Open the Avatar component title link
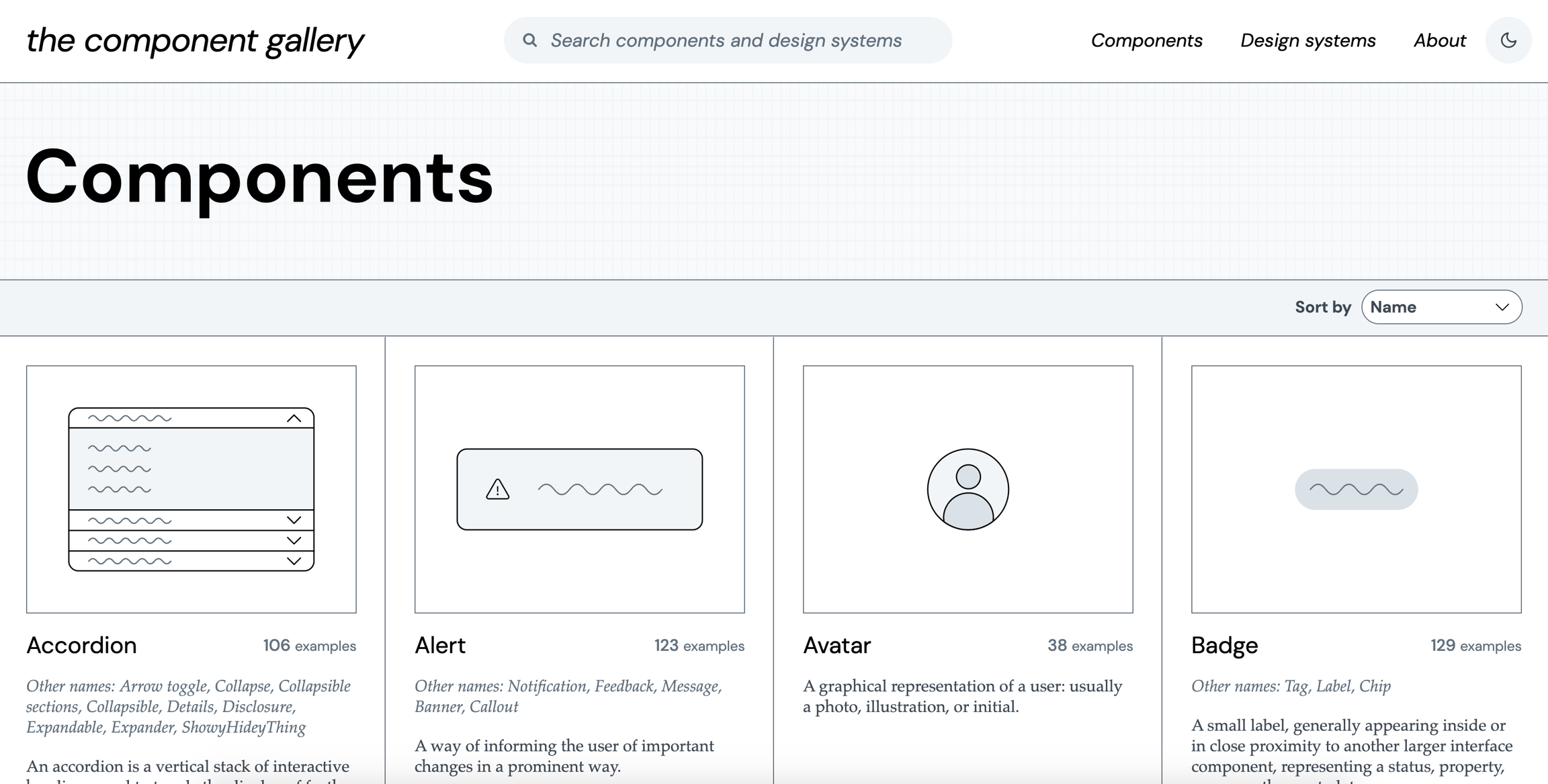1548x784 pixels. pos(836,645)
